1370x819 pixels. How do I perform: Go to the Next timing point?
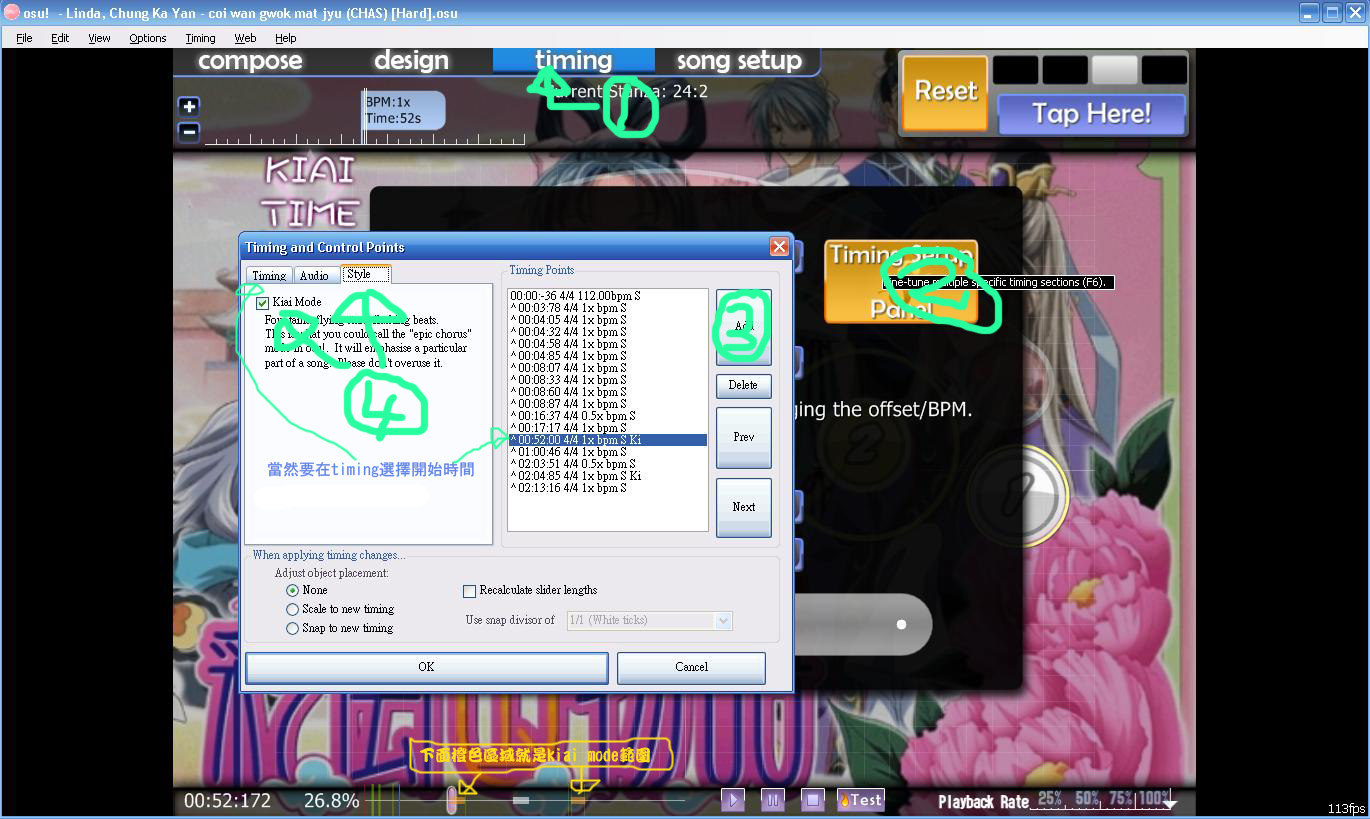coord(743,507)
